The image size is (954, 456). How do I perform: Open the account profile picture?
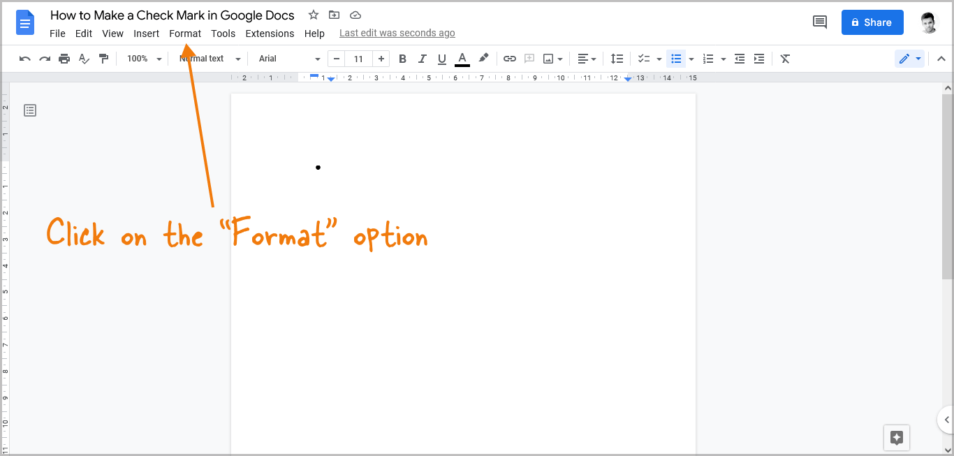click(928, 23)
